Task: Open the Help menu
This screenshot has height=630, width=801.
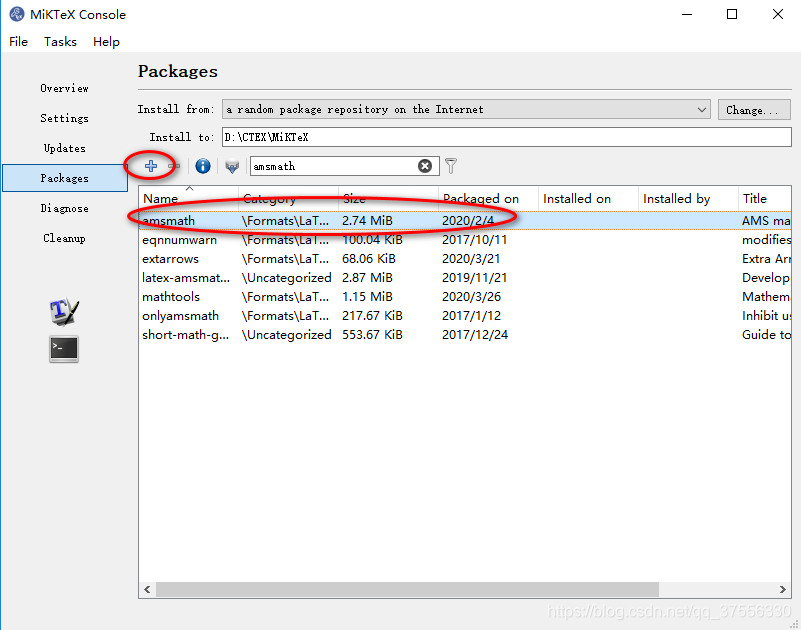Action: click(x=106, y=42)
